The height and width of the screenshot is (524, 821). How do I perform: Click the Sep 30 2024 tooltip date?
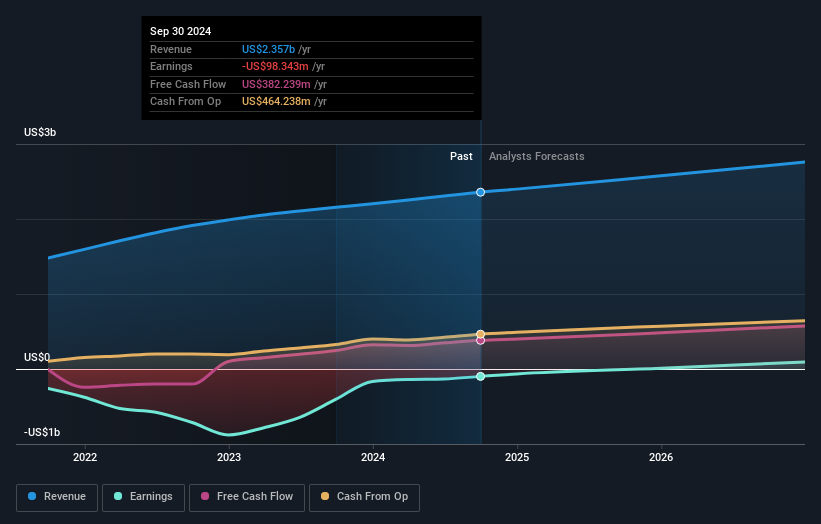[x=181, y=31]
